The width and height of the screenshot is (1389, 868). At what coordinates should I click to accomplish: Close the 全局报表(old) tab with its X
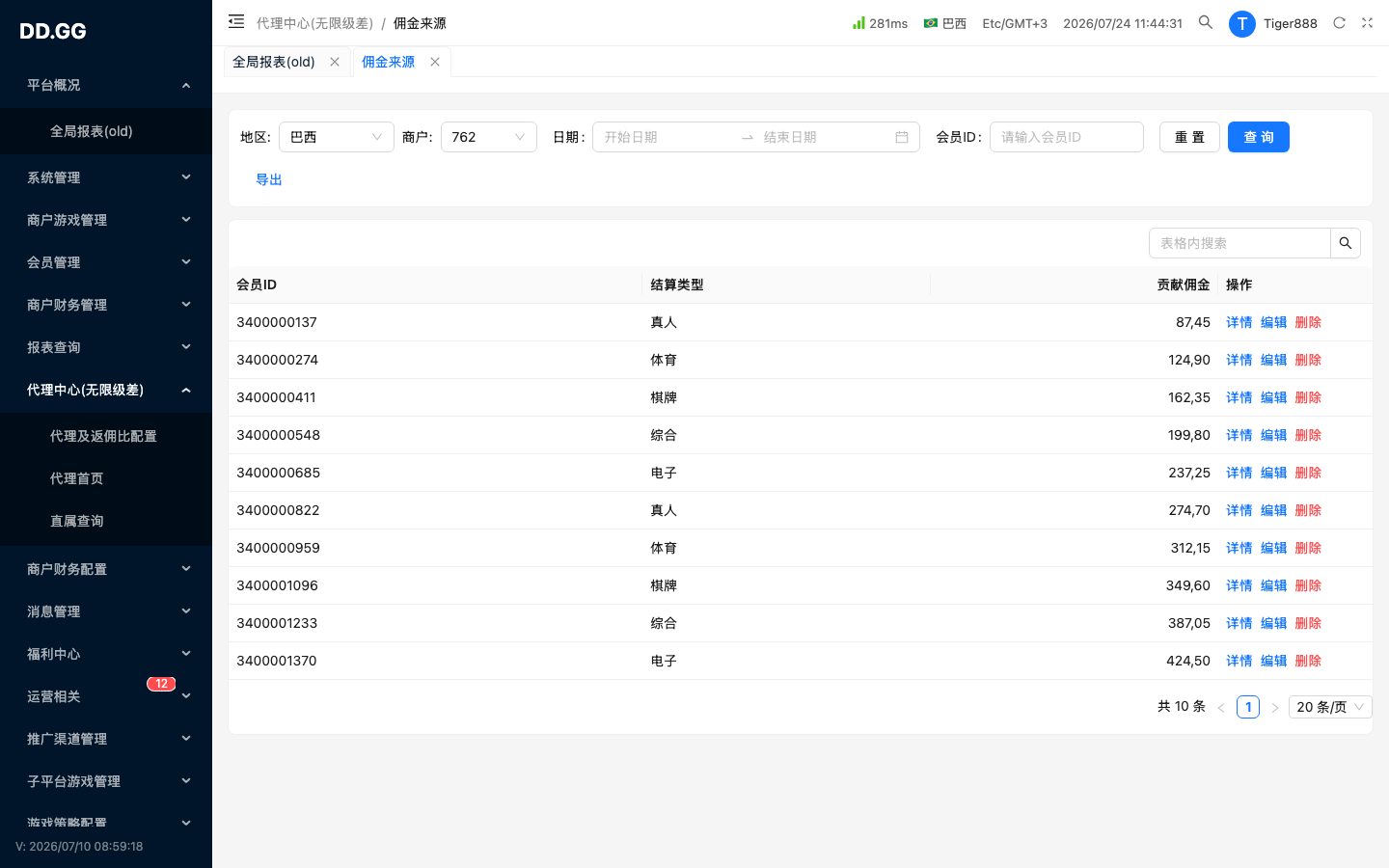click(335, 62)
